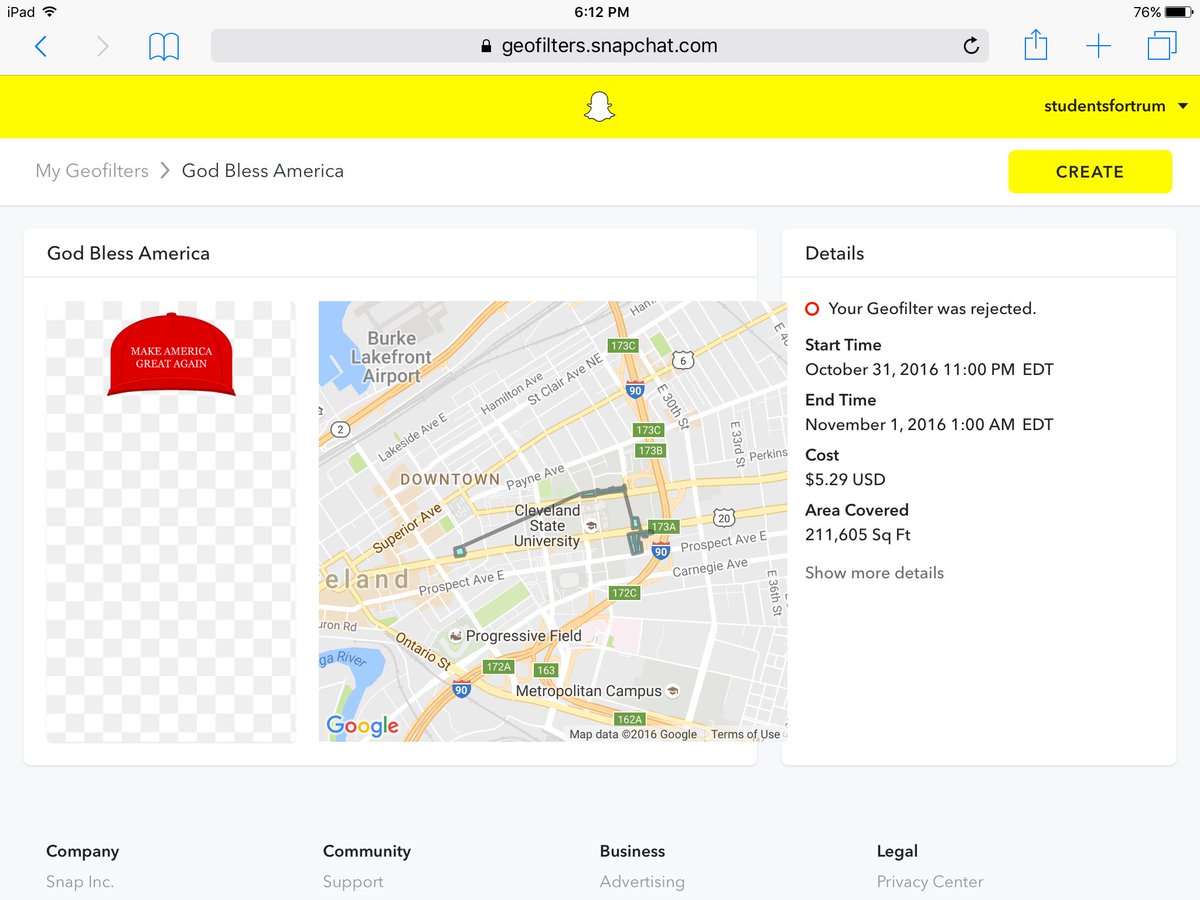Click the Snapchat ghost logo
Image resolution: width=1200 pixels, height=900 pixels.
pyautogui.click(x=599, y=106)
